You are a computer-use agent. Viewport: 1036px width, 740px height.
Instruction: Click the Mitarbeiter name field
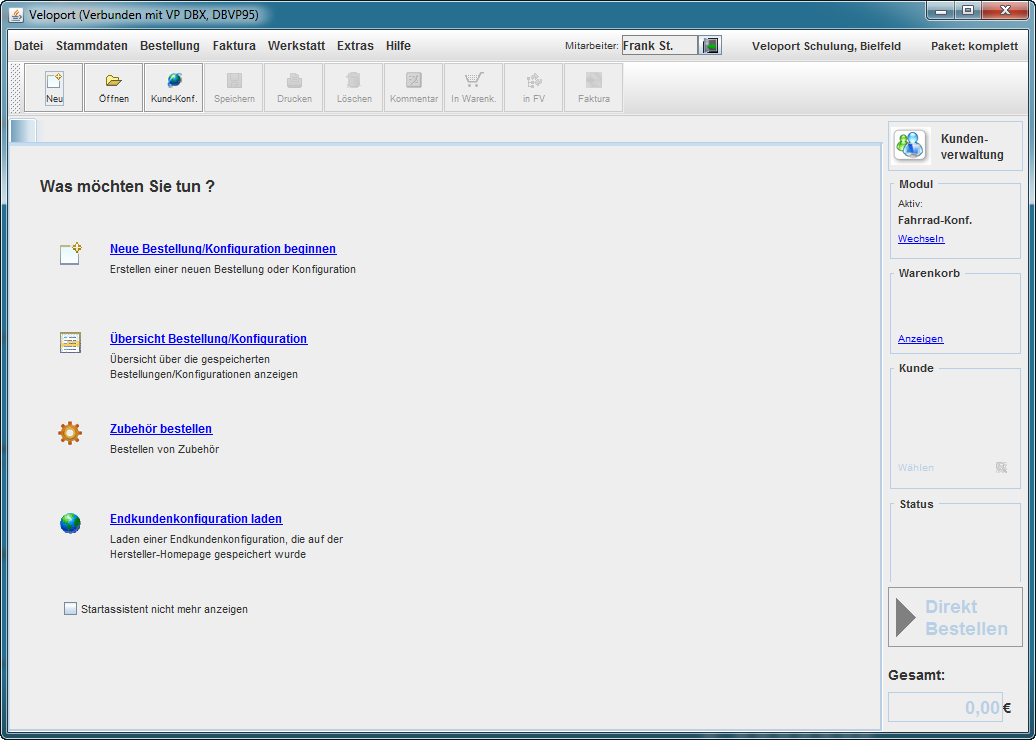(659, 45)
